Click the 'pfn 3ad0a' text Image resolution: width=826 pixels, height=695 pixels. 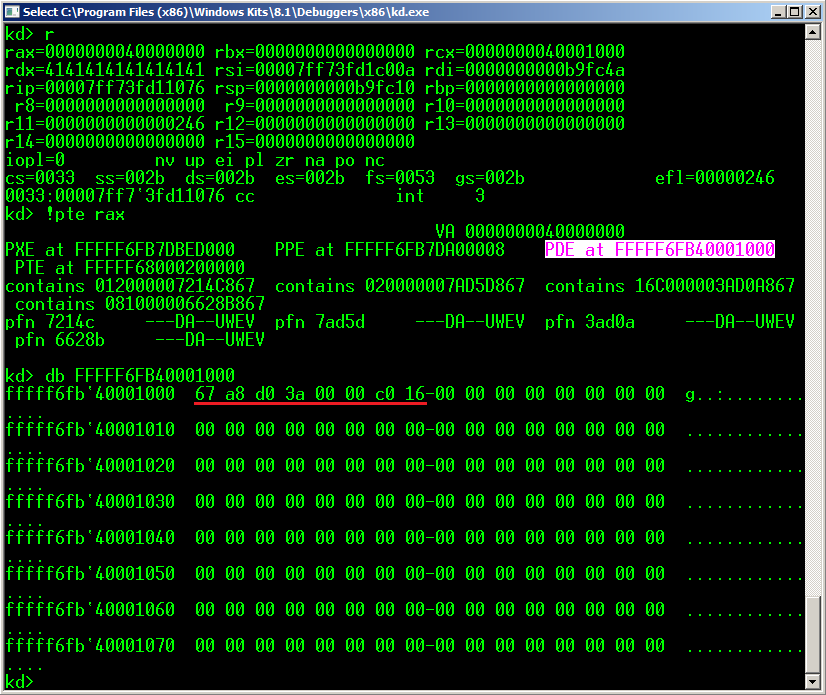point(589,321)
